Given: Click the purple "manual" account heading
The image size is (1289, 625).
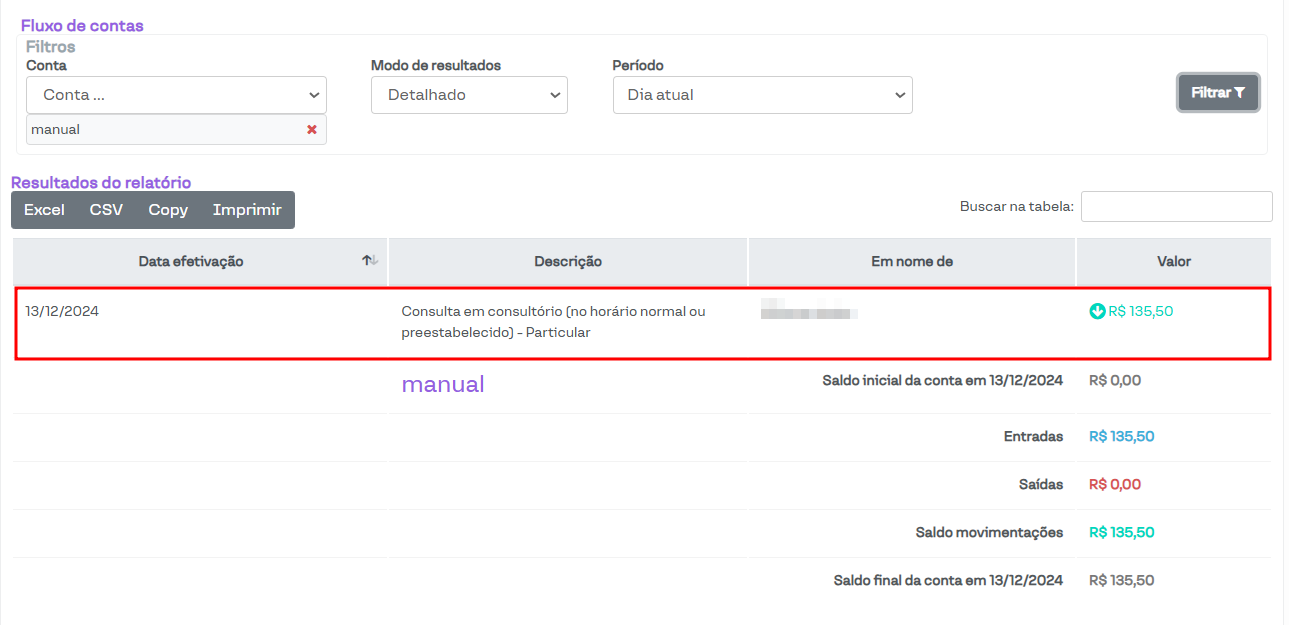Looking at the screenshot, I should (x=443, y=384).
